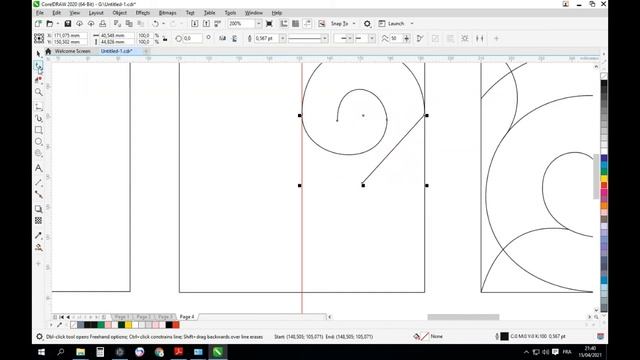Toggle the close curve button
Viewport: 640px width, 360px height.
pyautogui.click(x=420, y=38)
